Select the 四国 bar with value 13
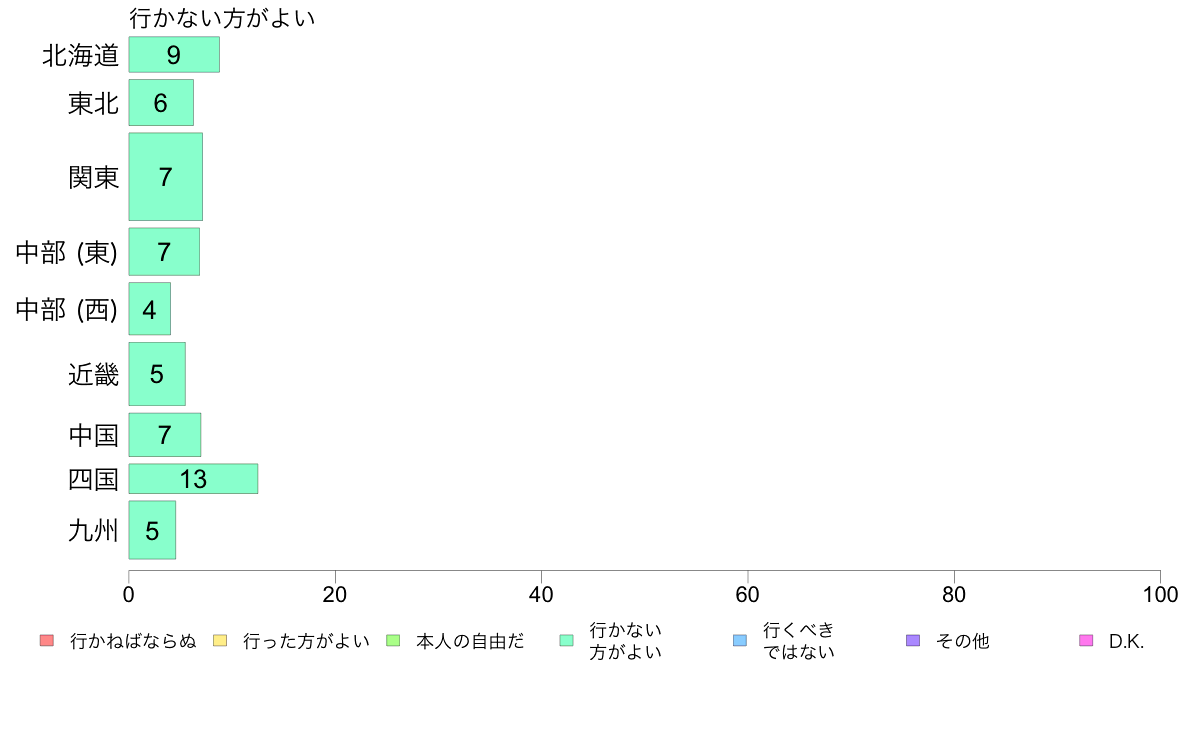1188x736 pixels. pyautogui.click(x=193, y=479)
